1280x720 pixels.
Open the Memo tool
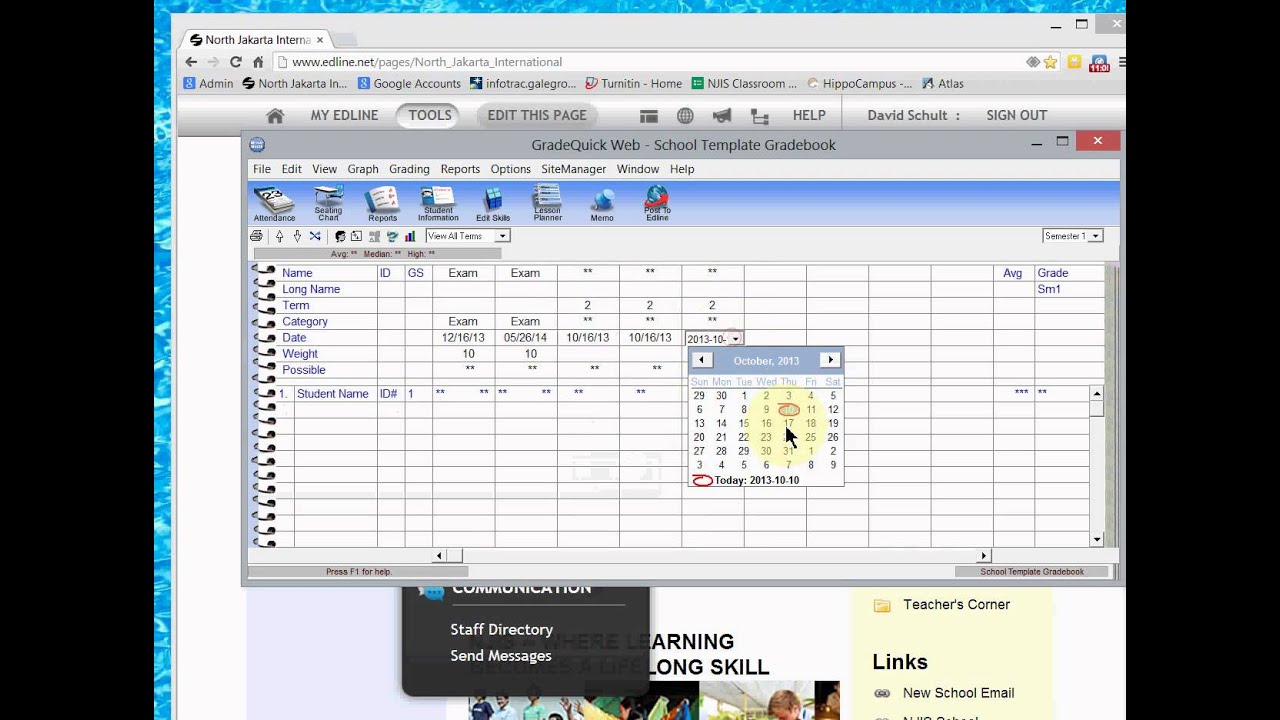pos(602,203)
